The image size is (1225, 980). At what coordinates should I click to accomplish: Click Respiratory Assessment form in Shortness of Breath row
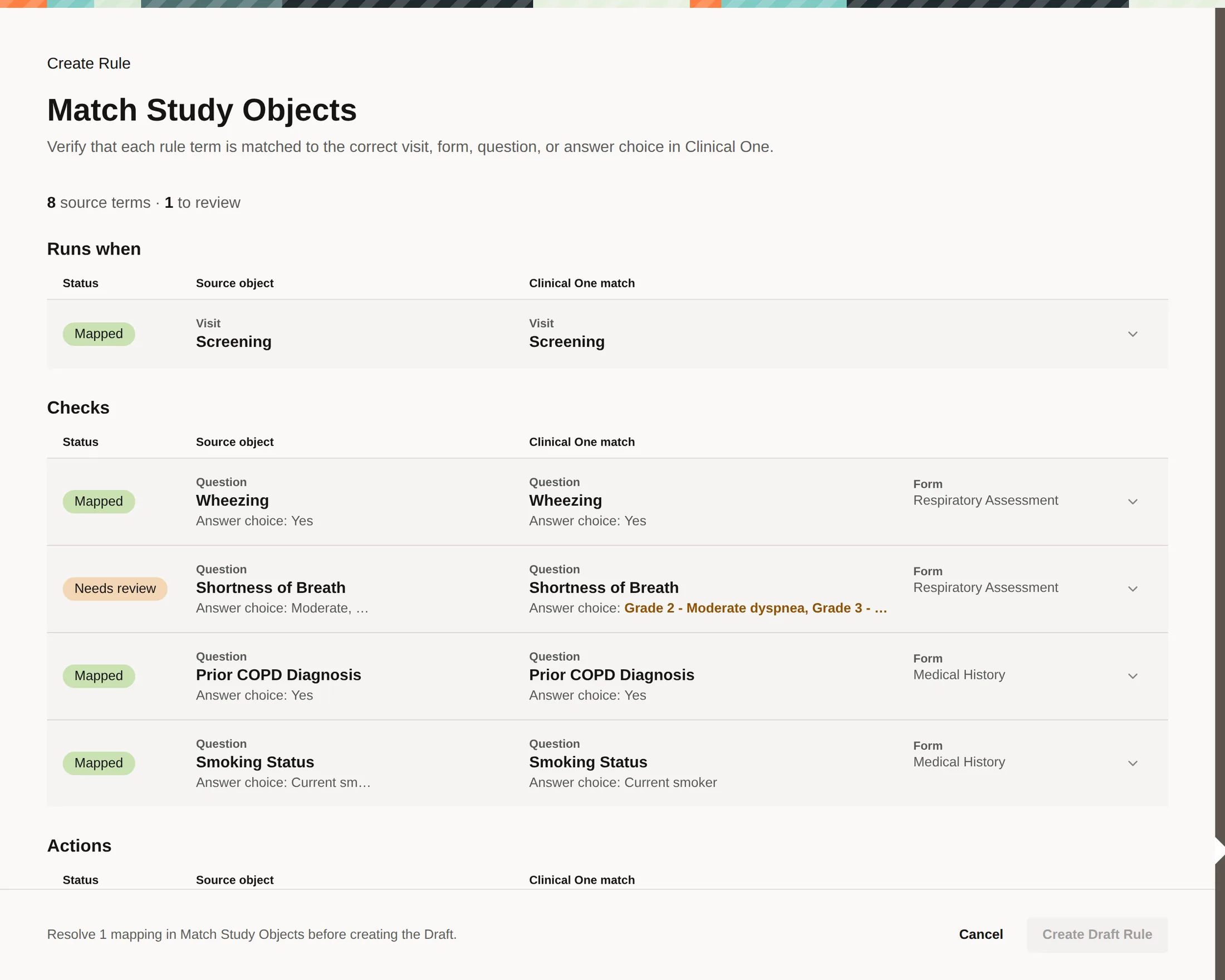[x=985, y=587]
